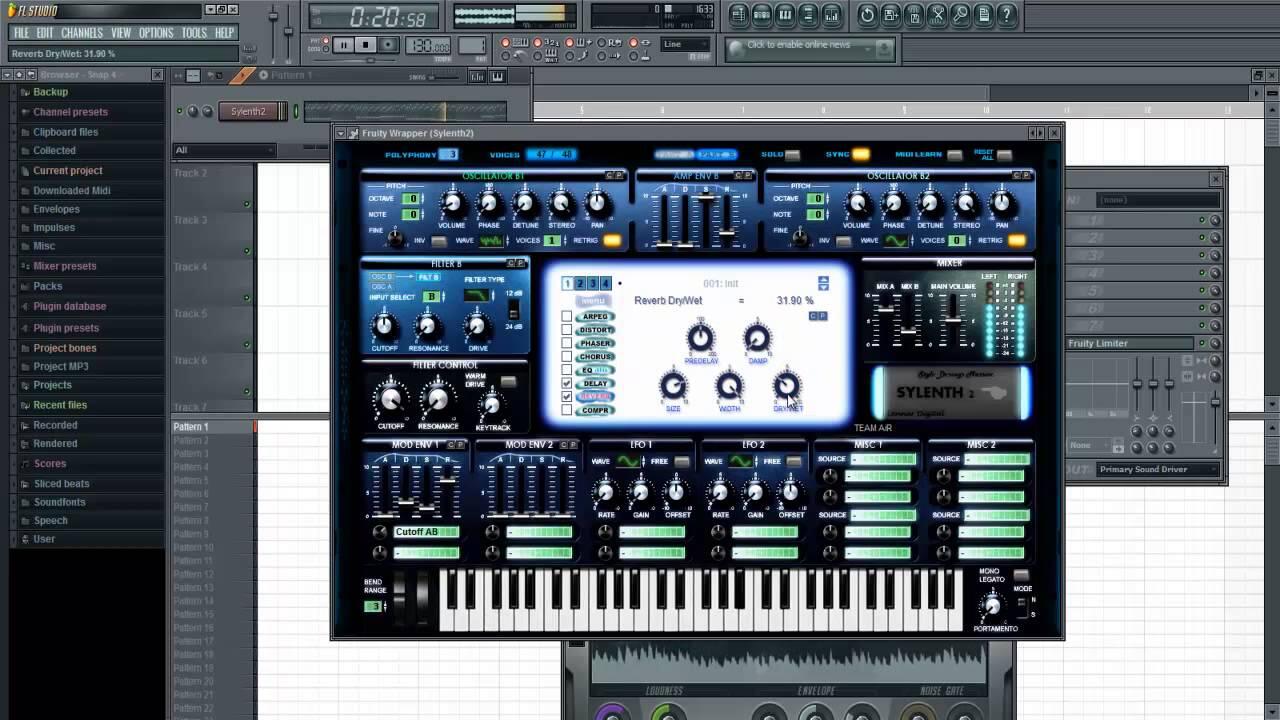The height and width of the screenshot is (720, 1280).
Task: Open the TOOLS menu
Action: coord(194,33)
